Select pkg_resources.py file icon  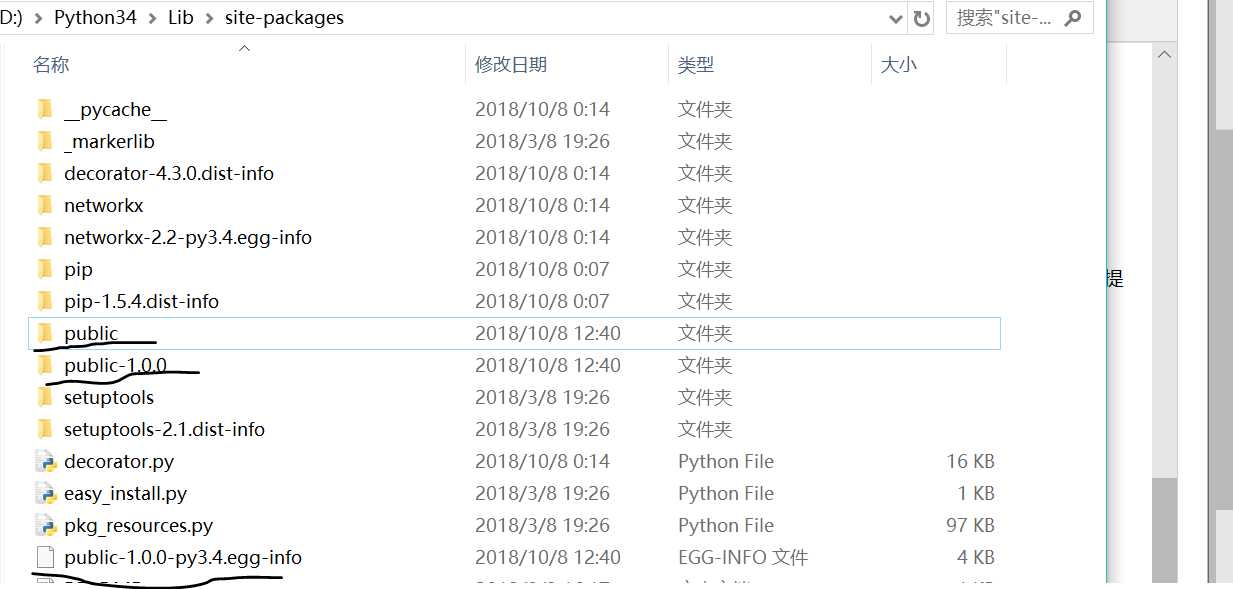coord(46,525)
